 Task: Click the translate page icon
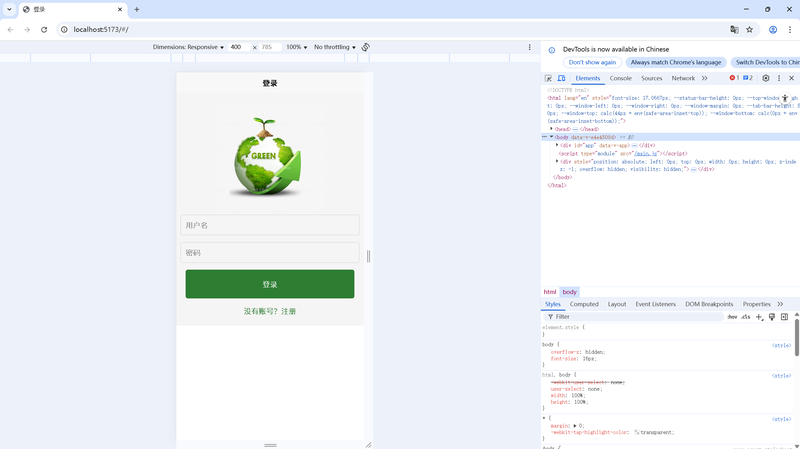734,30
